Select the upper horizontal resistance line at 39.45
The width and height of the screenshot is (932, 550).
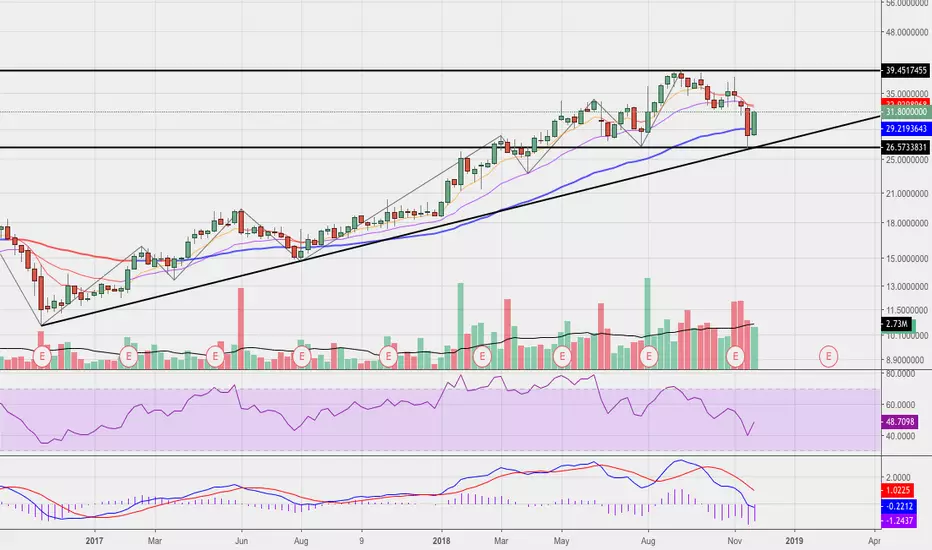point(440,71)
